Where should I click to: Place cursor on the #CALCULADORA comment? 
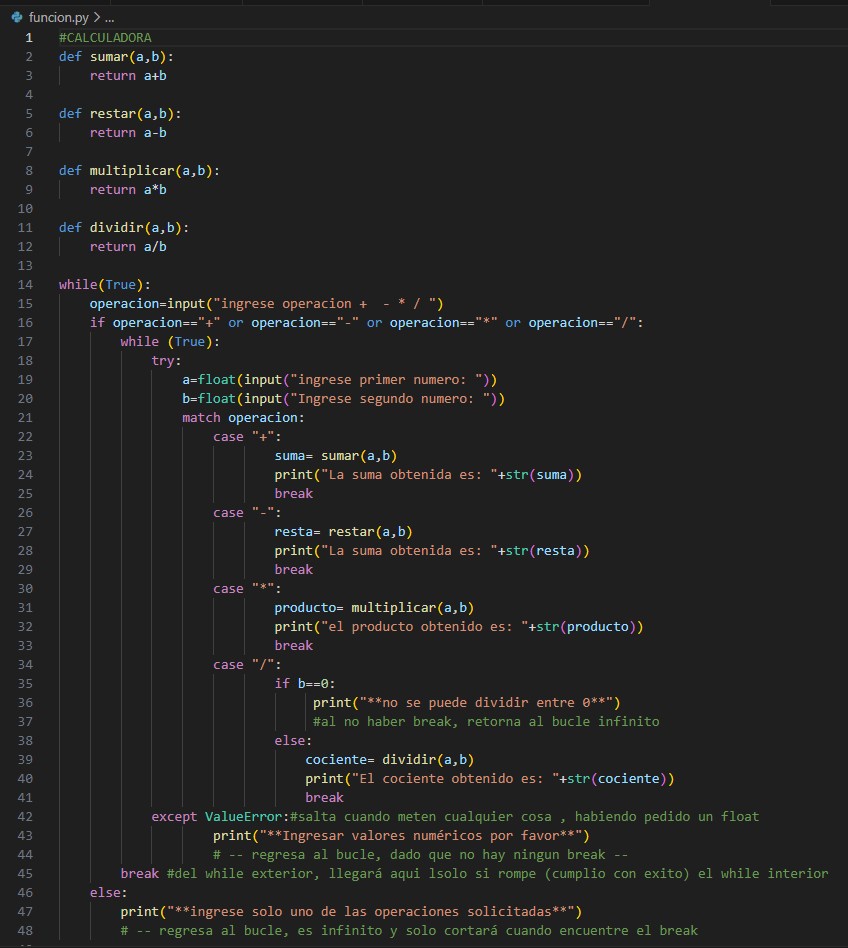point(105,37)
